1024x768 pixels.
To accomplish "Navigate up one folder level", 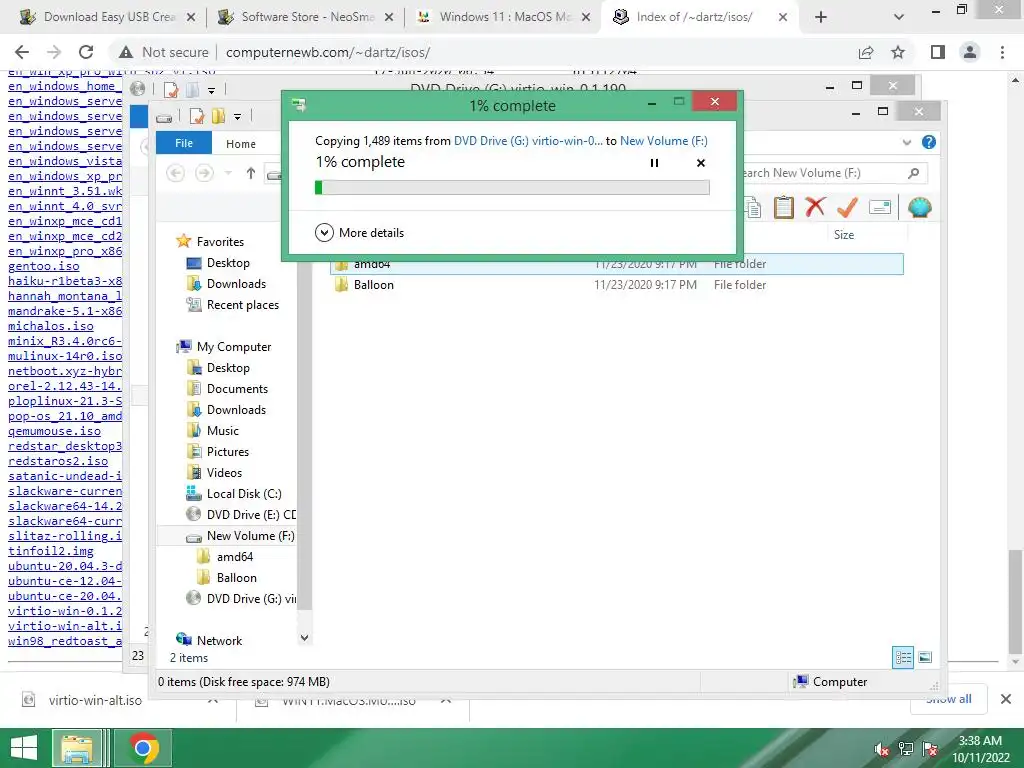I will 251,173.
